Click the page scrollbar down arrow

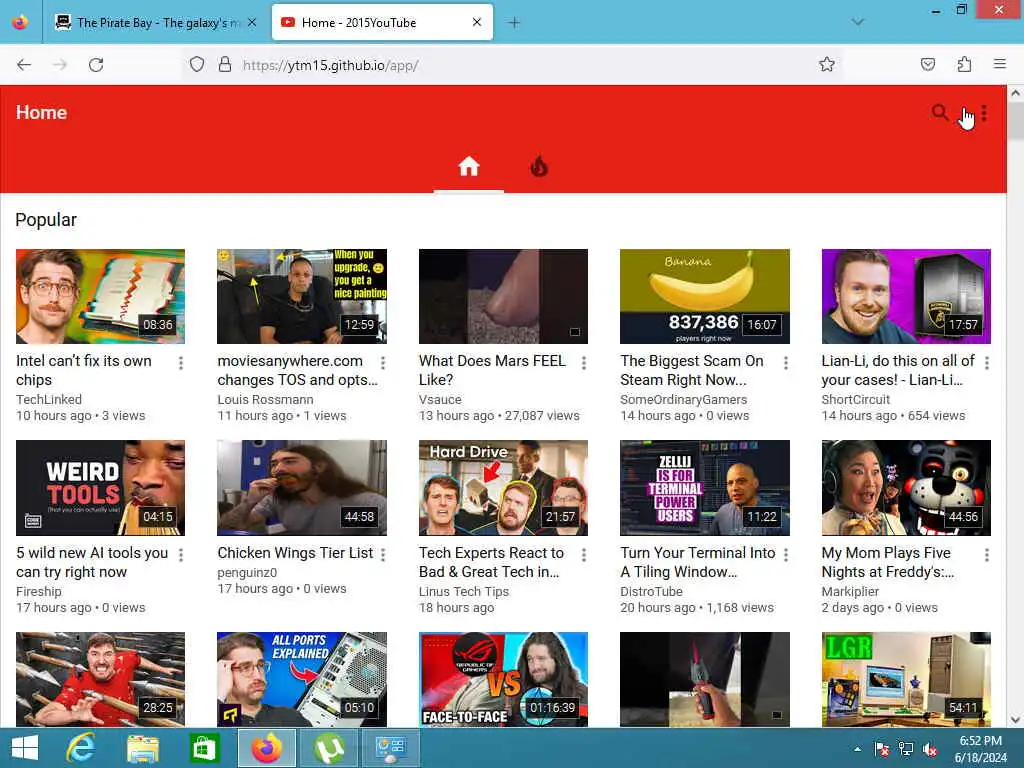[x=1016, y=720]
